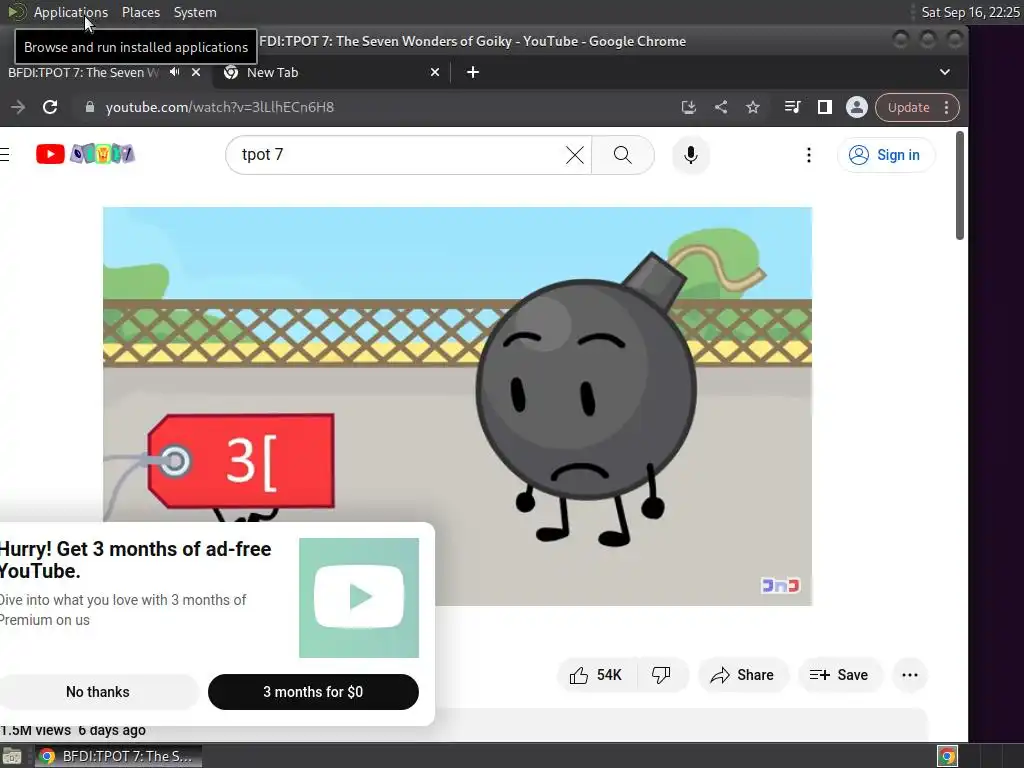Click the address bar URL

(219, 107)
